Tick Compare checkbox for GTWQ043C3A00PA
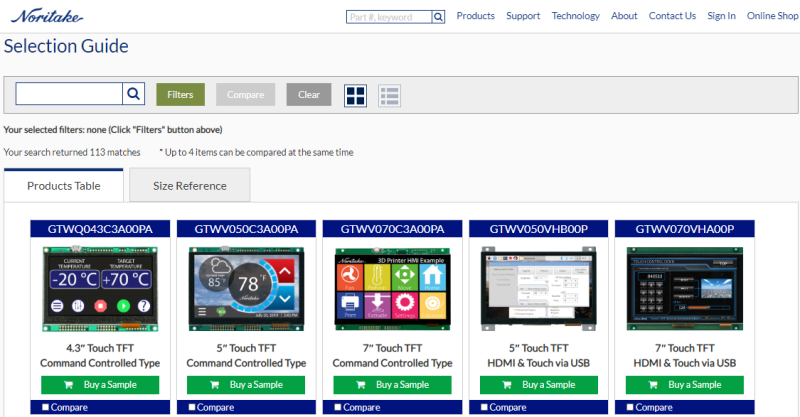The height and width of the screenshot is (417, 800). click(x=47, y=407)
